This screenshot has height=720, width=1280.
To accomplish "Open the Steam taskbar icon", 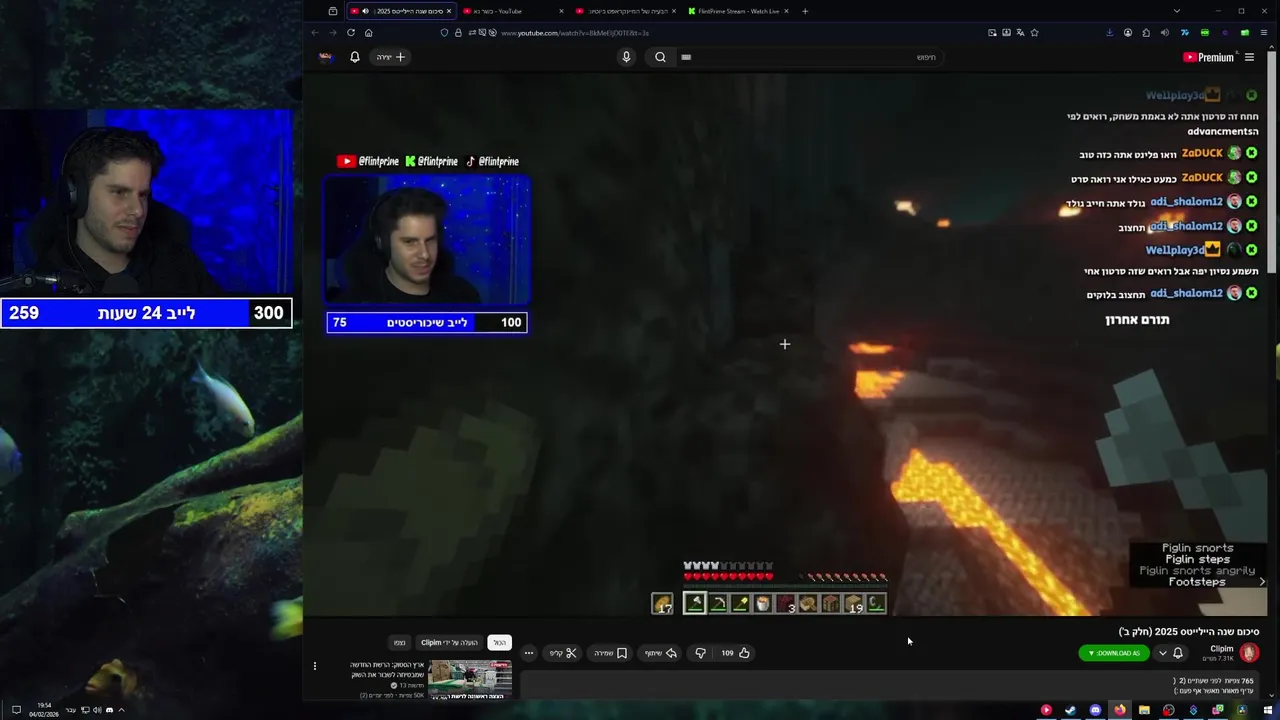I will click(1070, 710).
